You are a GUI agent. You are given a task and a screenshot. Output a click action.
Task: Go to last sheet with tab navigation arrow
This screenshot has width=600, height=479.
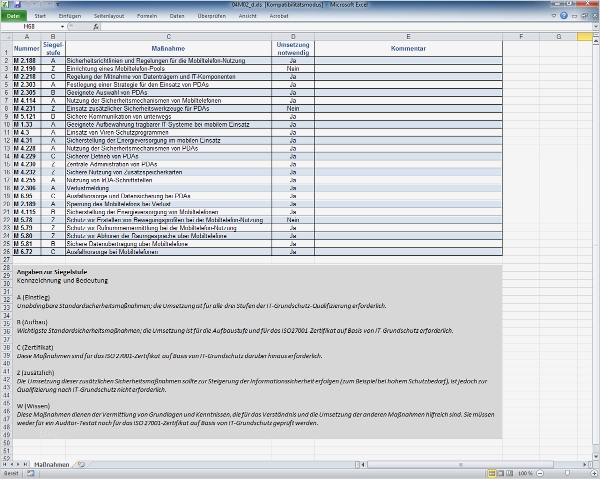pyautogui.click(x=25, y=464)
